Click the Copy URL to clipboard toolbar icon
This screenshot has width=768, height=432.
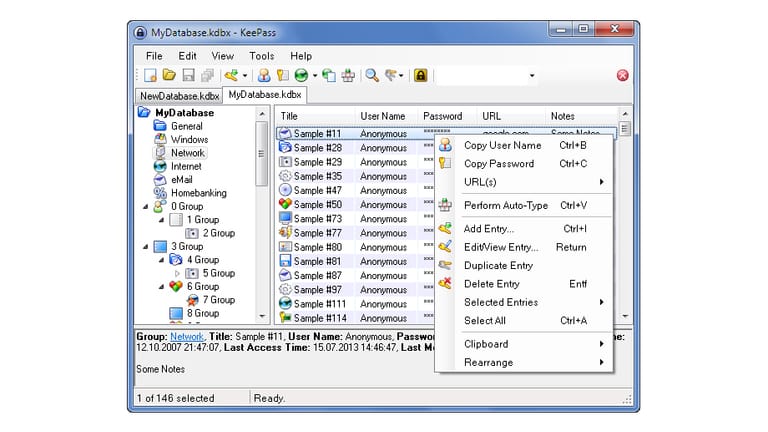329,75
